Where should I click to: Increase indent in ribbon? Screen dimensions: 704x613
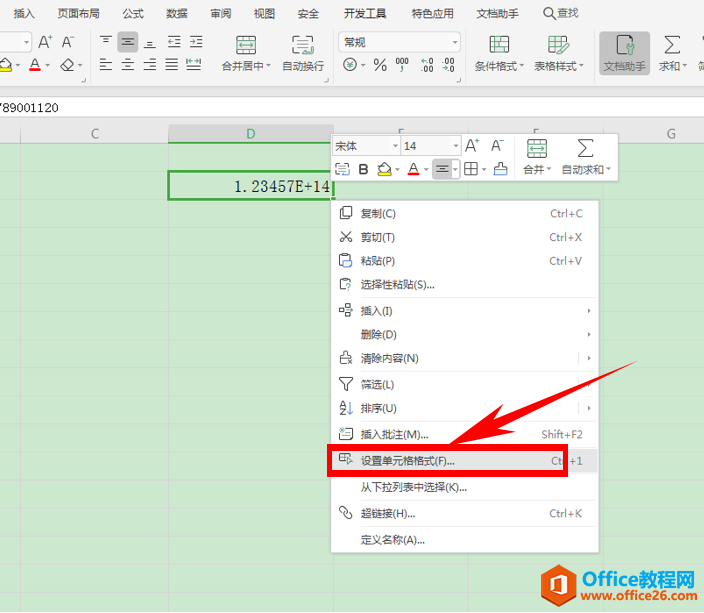(x=196, y=42)
